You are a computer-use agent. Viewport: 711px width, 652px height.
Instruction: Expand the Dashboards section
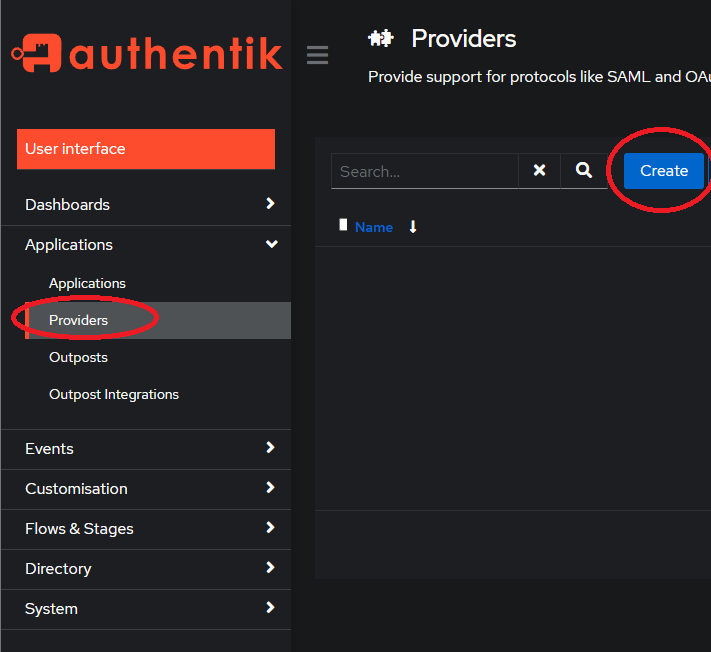click(x=146, y=204)
